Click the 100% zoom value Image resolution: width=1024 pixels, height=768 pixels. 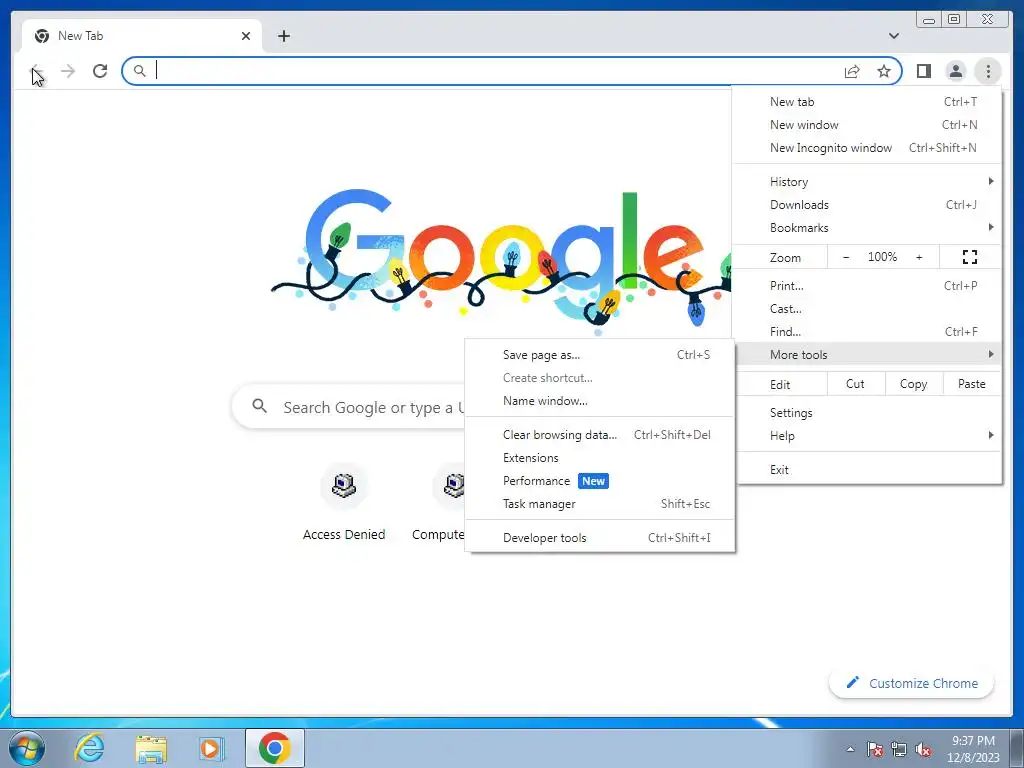click(882, 257)
